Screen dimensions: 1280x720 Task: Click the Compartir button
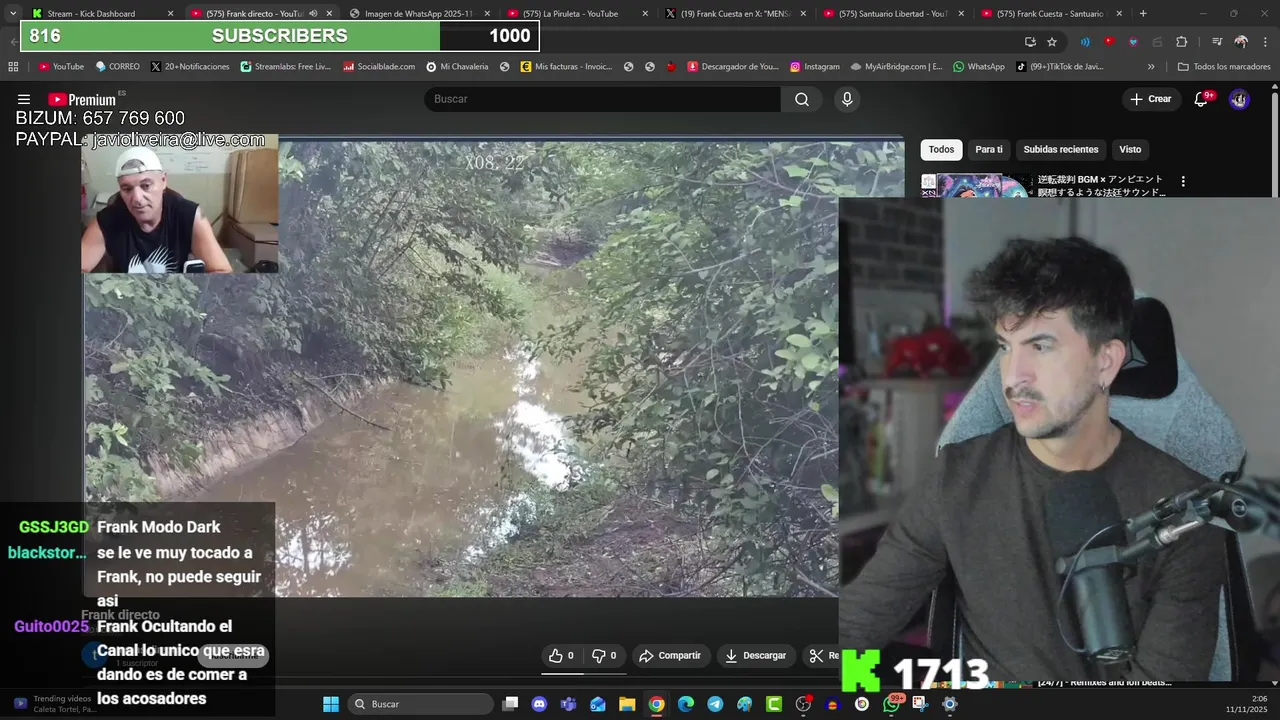coord(670,656)
